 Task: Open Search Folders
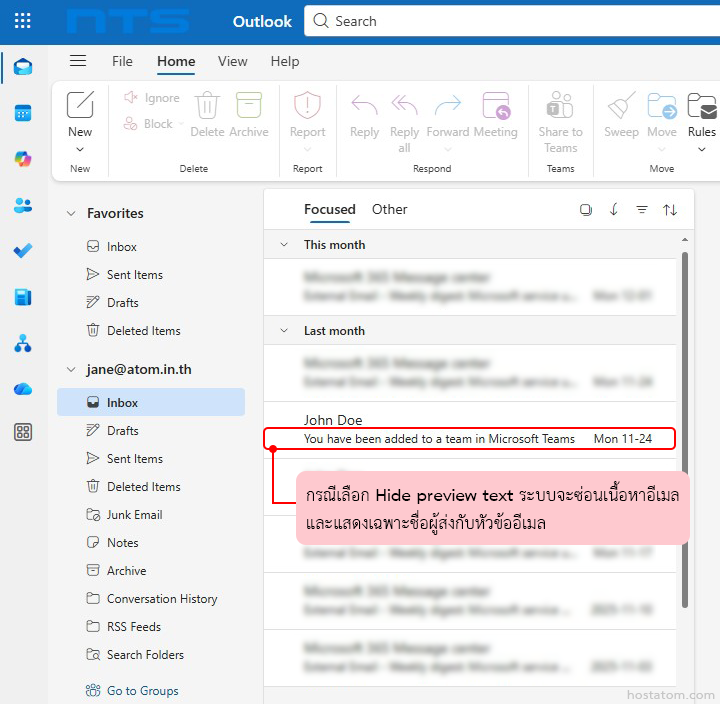tap(151, 654)
